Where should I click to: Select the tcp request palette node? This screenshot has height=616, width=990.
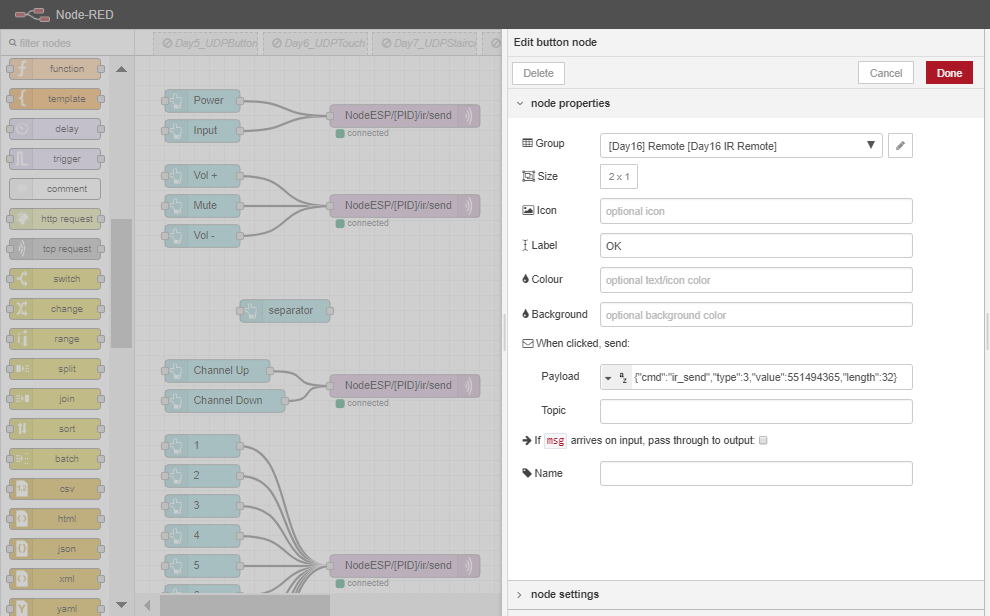(x=55, y=249)
